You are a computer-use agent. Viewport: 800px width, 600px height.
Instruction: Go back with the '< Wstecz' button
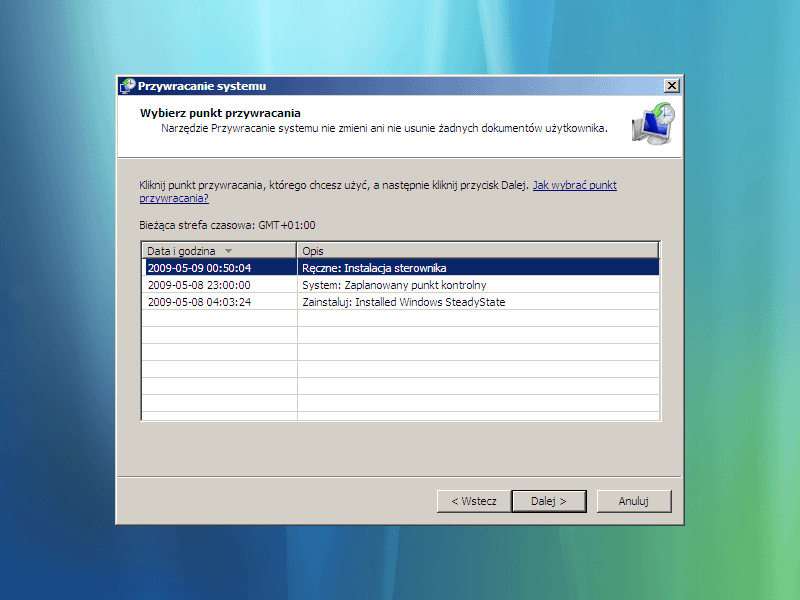(x=474, y=501)
